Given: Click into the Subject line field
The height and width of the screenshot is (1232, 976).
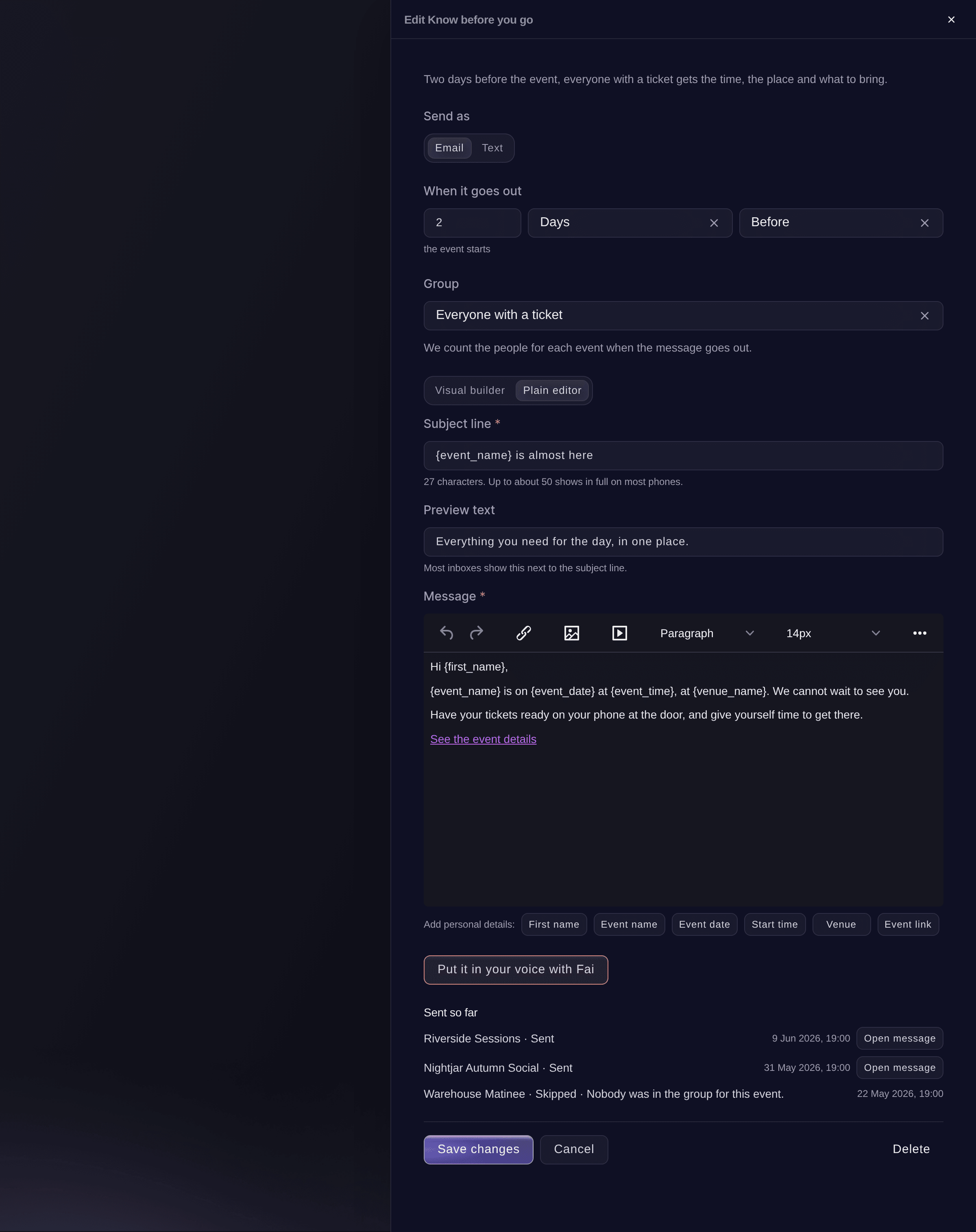Looking at the screenshot, I should point(683,455).
